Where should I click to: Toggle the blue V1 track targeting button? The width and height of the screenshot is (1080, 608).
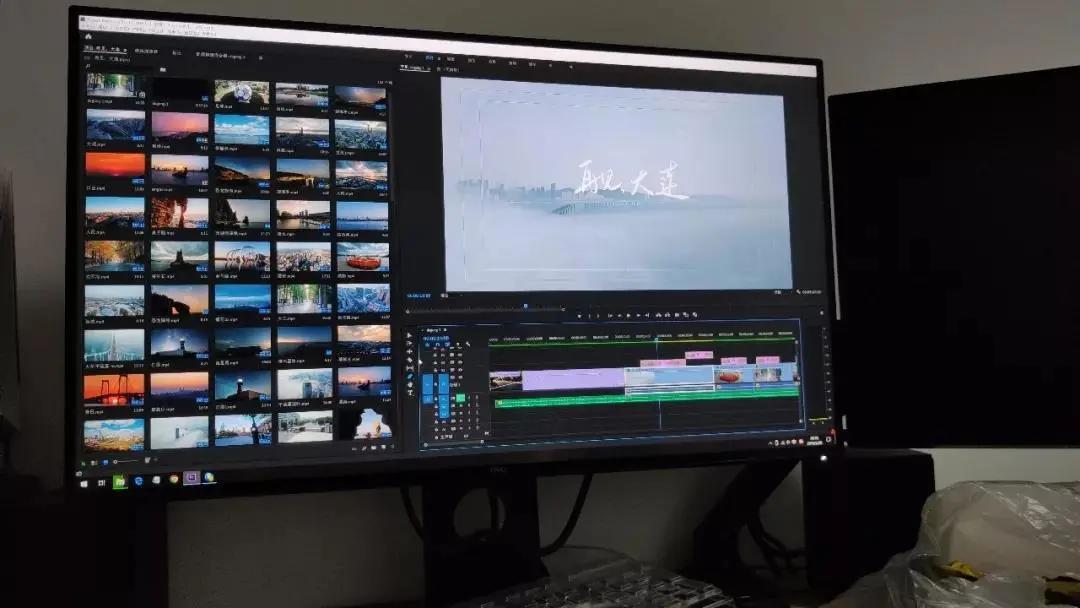point(443,384)
